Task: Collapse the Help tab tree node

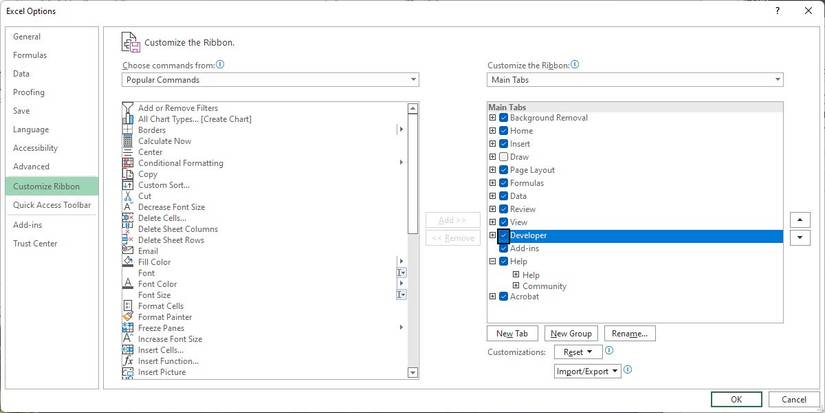Action: (492, 261)
